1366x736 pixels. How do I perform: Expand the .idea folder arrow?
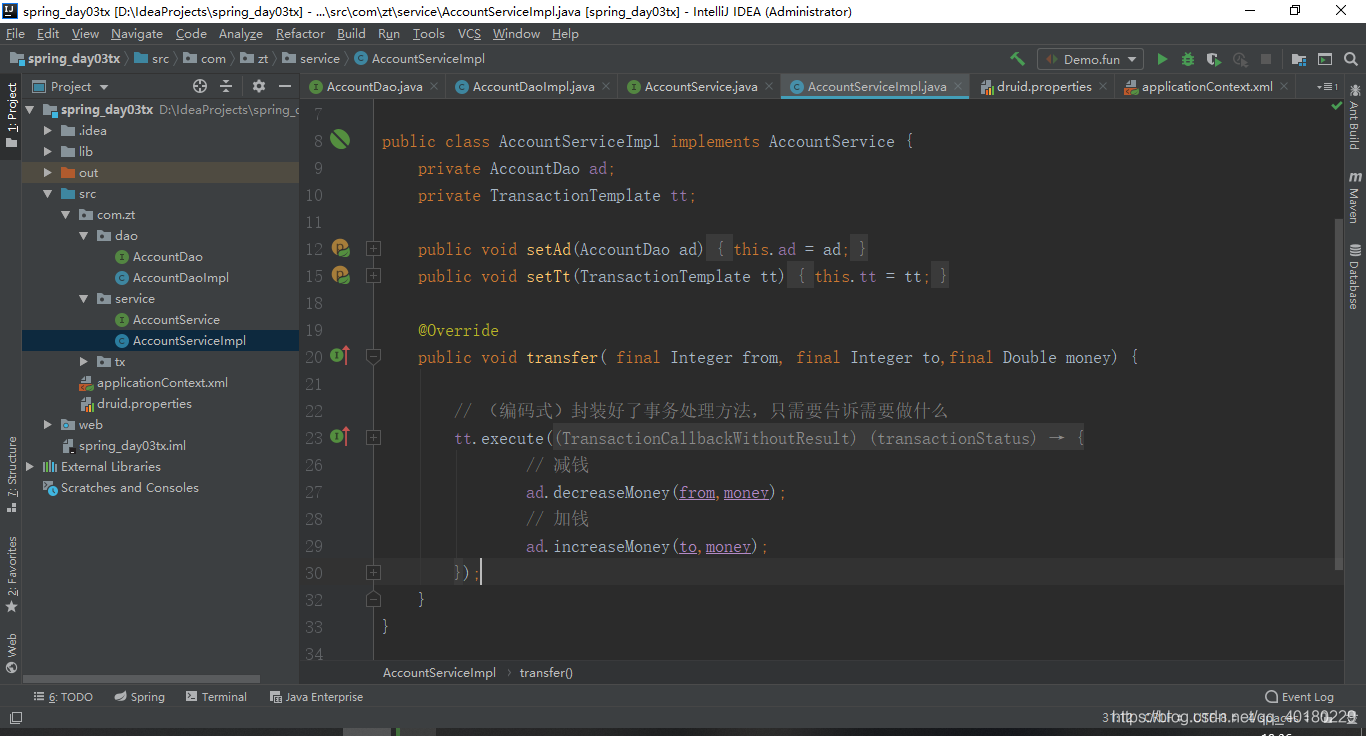pyautogui.click(x=48, y=131)
